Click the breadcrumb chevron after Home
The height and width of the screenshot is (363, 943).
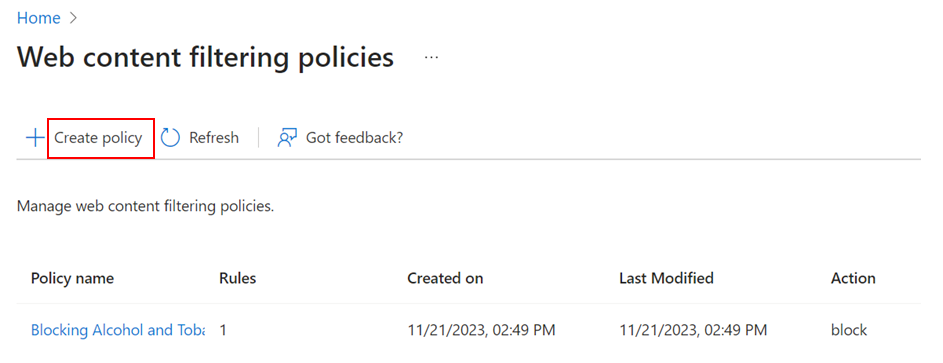(x=73, y=18)
